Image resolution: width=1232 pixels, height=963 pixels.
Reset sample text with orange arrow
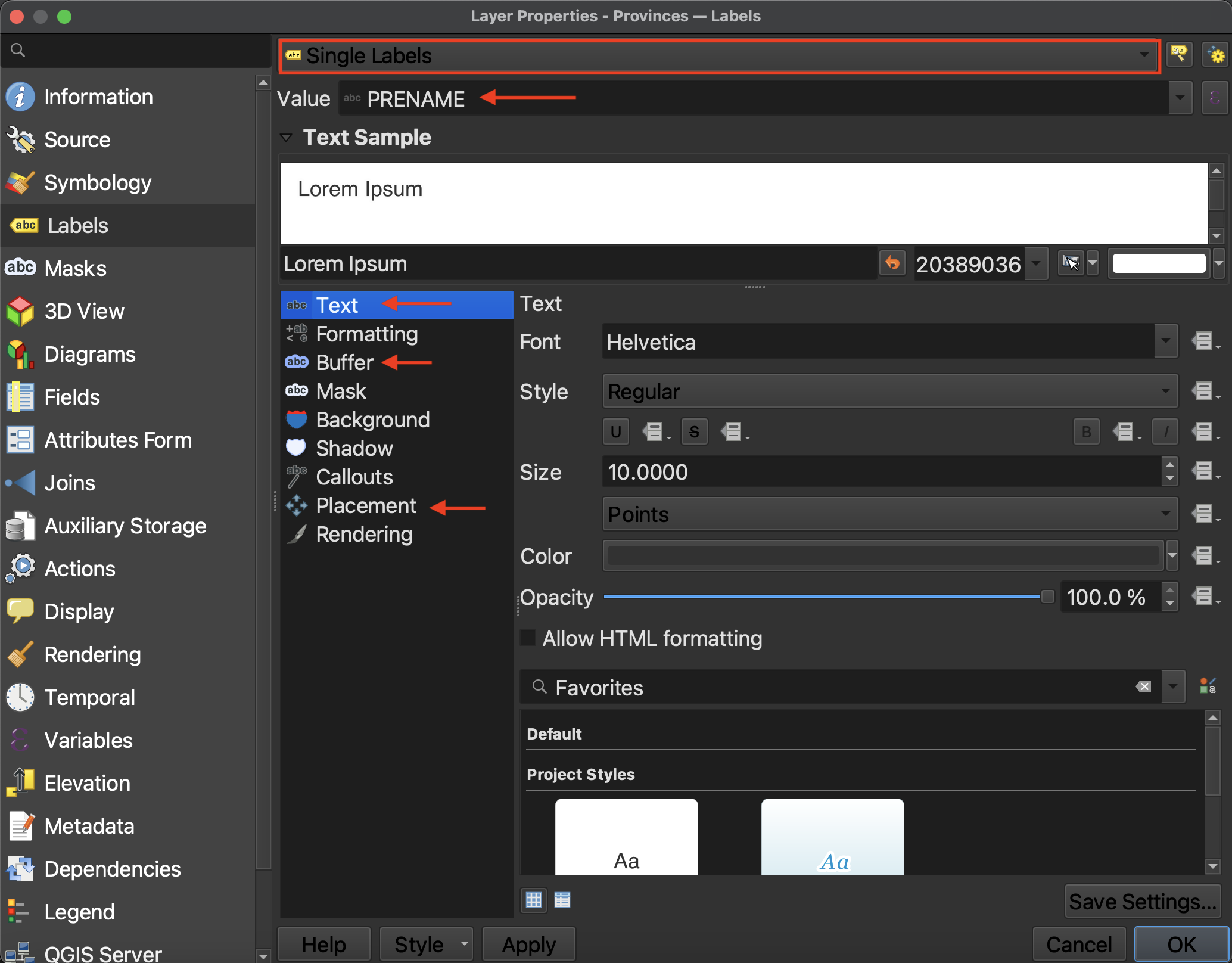892,263
